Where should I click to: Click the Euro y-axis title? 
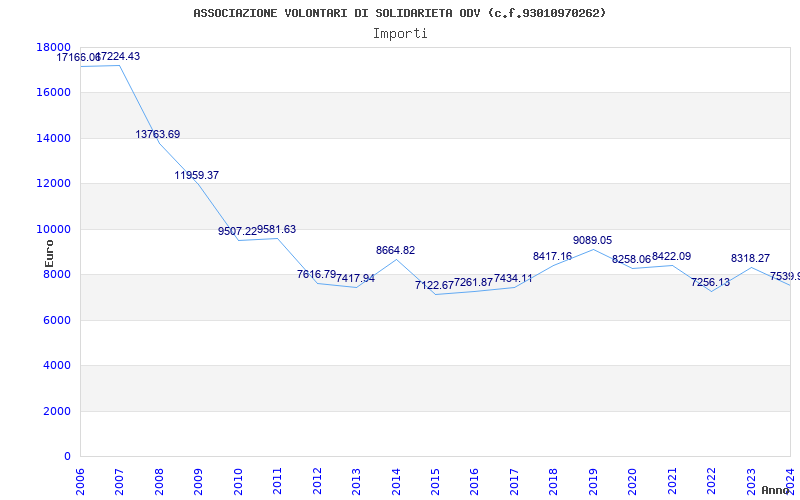click(x=49, y=254)
